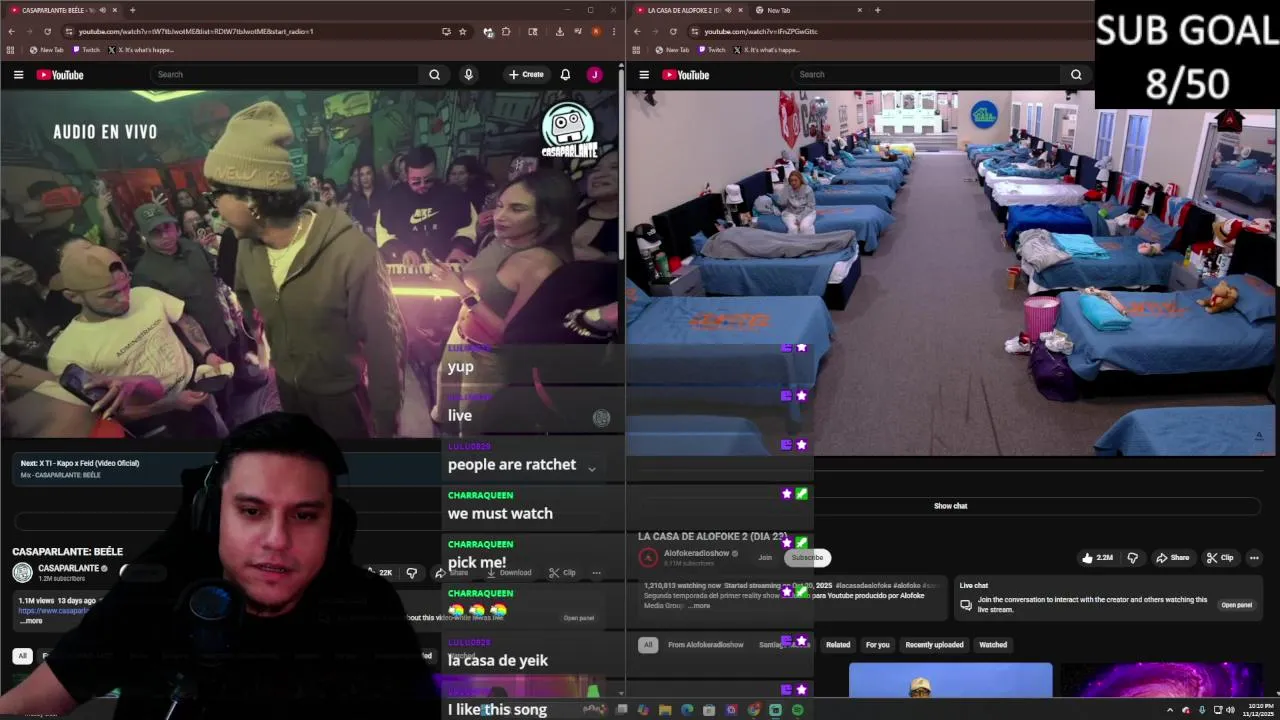This screenshot has height=720, width=1280.
Task: View site information icon in right address bar
Action: 695,31
